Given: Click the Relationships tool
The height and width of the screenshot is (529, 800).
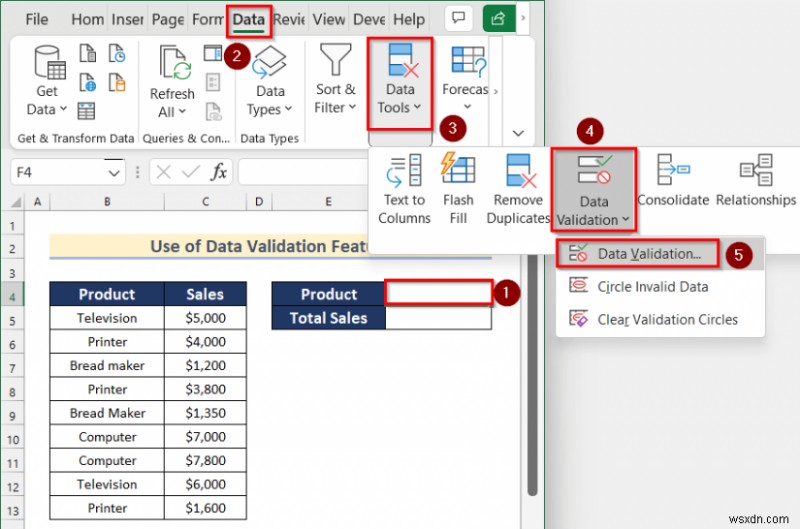Looking at the screenshot, I should [756, 181].
